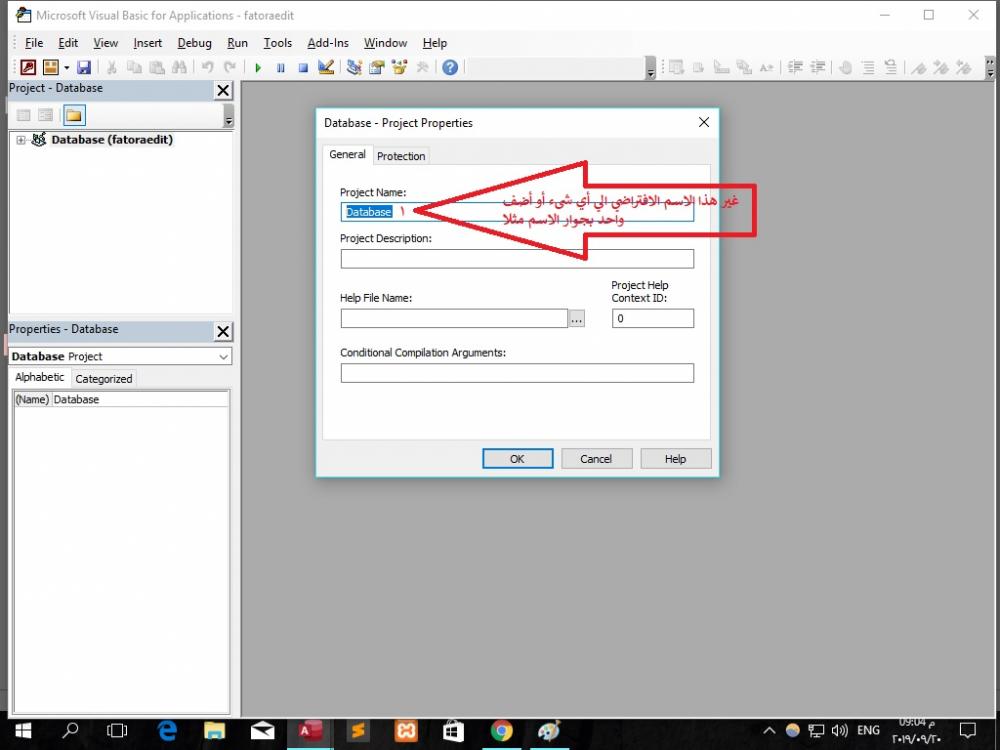This screenshot has width=1000, height=750.
Task: Expand the Database (fatoraedit) tree node
Action: click(21, 140)
